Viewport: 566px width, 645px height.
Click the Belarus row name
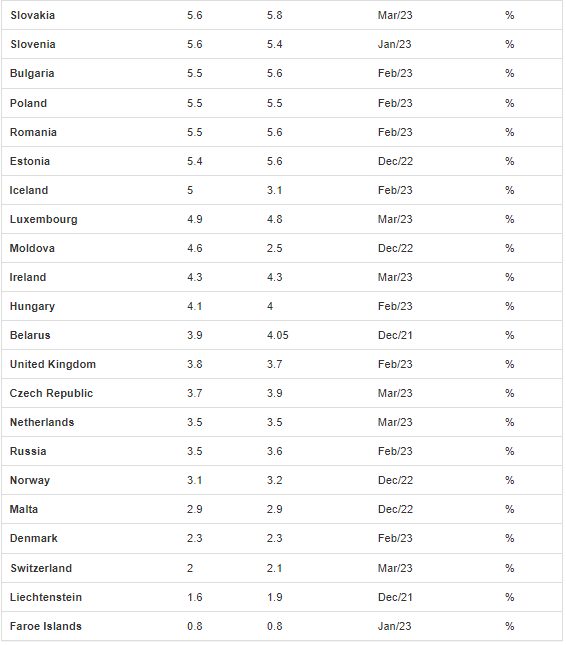tap(30, 335)
